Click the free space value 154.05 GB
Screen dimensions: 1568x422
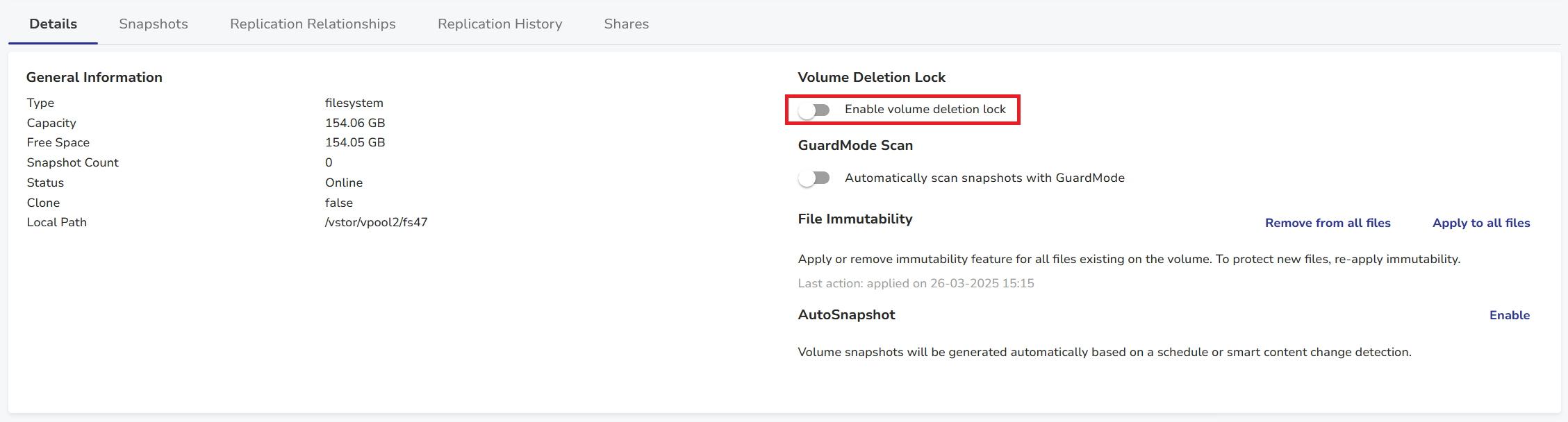[355, 142]
